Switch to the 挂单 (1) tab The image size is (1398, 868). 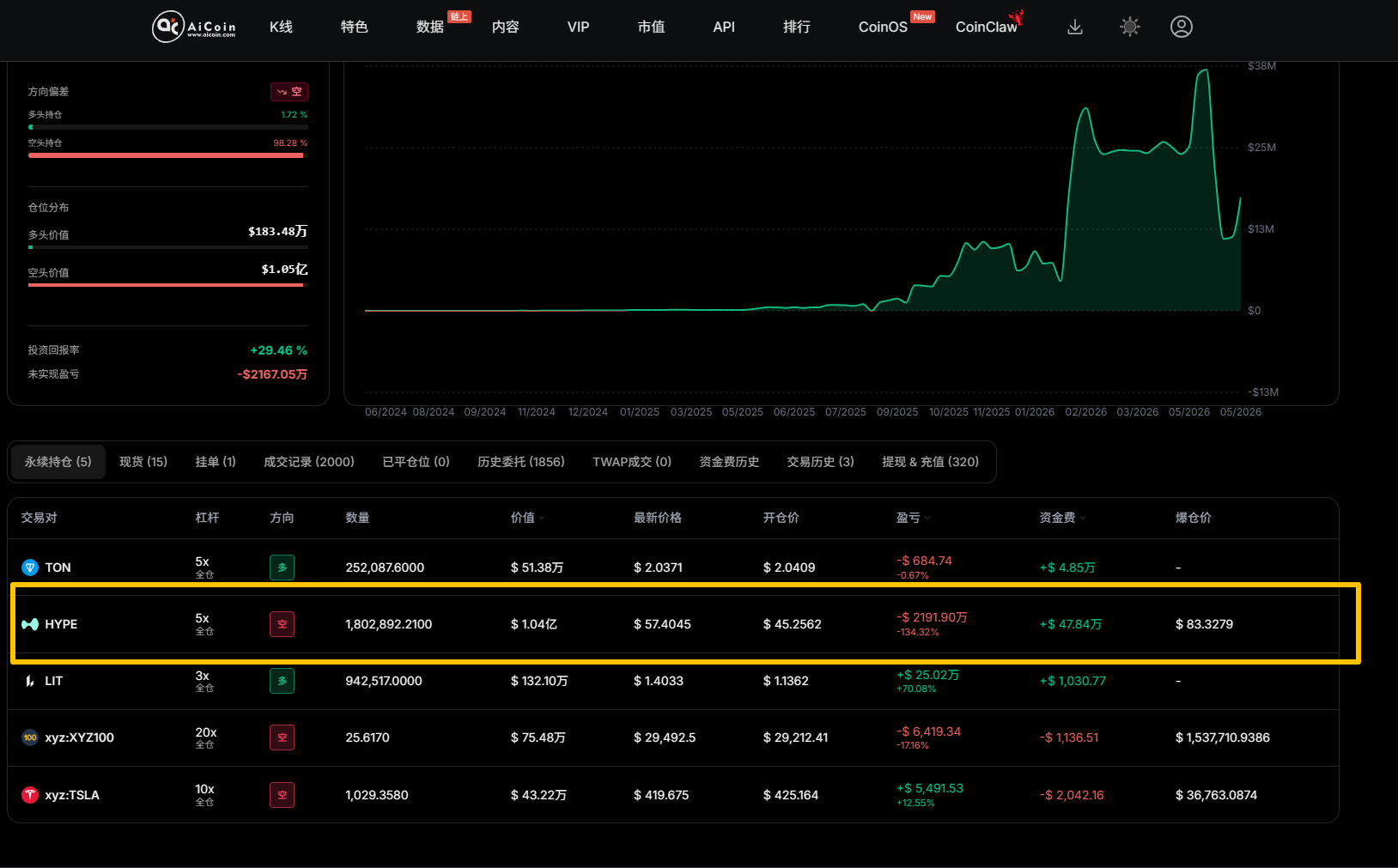pyautogui.click(x=216, y=462)
